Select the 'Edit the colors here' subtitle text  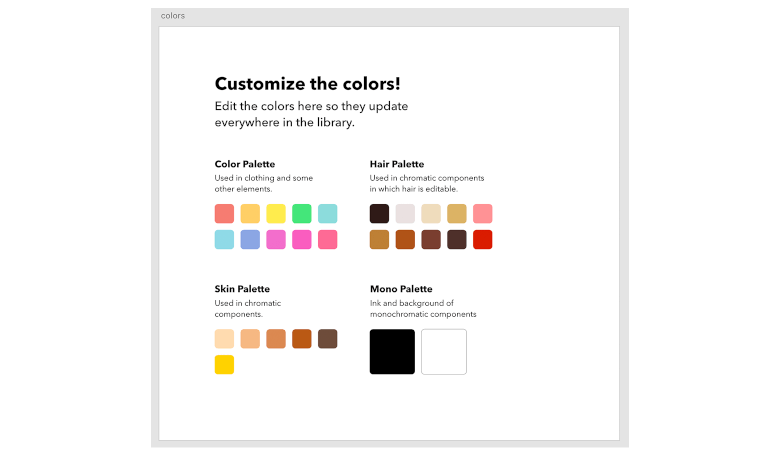click(311, 114)
